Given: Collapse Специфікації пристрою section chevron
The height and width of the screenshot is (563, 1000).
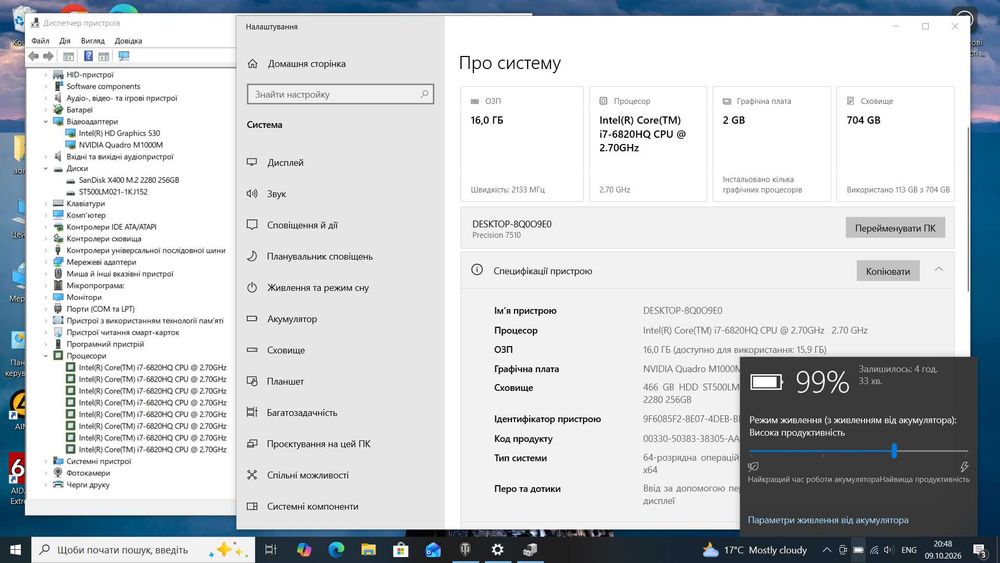Looking at the screenshot, I should point(939,270).
